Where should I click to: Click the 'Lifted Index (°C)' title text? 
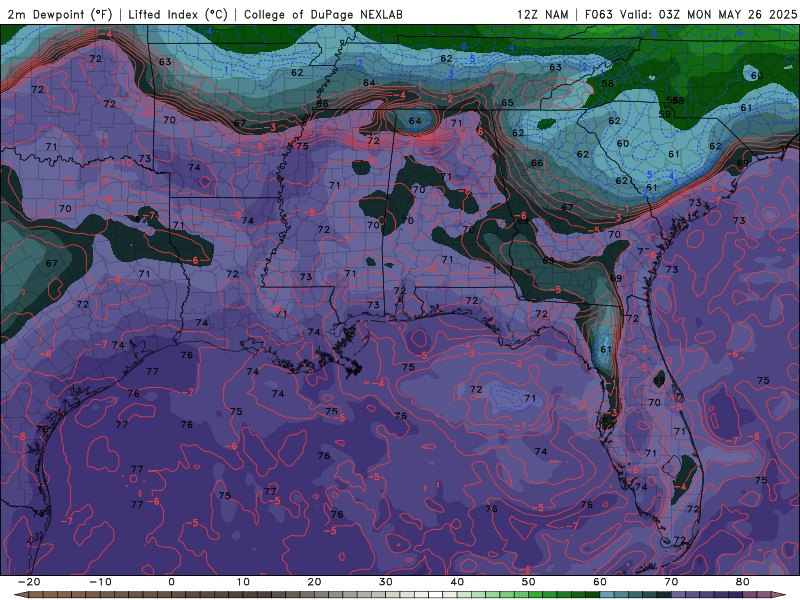coord(178,14)
